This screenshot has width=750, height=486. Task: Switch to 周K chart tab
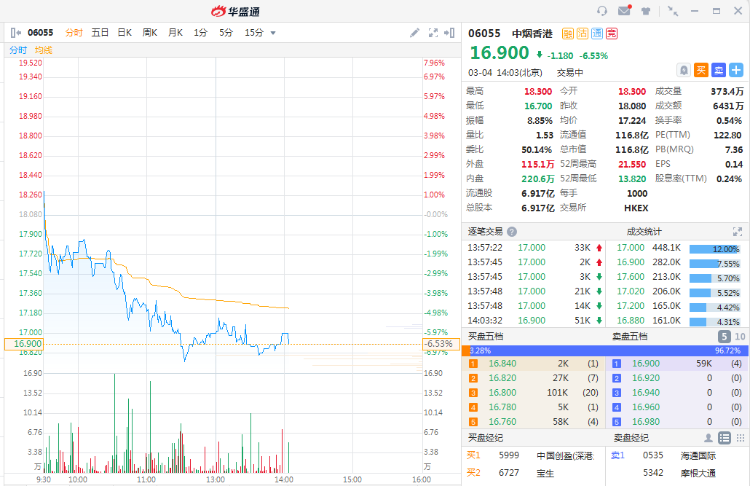pyautogui.click(x=150, y=33)
